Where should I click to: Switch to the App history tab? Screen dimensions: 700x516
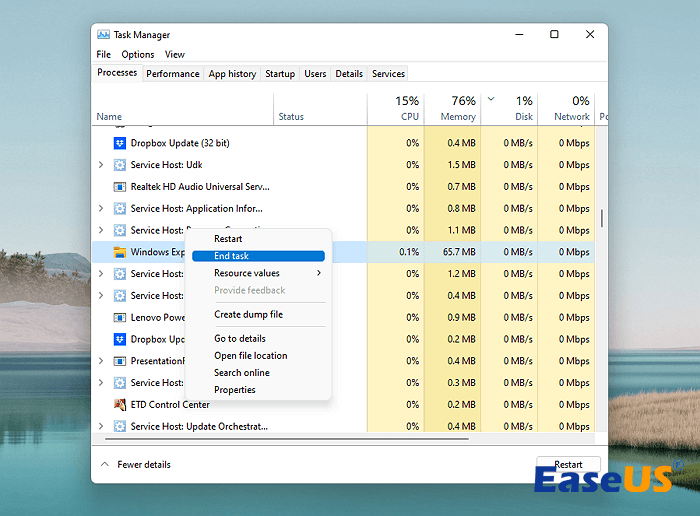tap(232, 74)
